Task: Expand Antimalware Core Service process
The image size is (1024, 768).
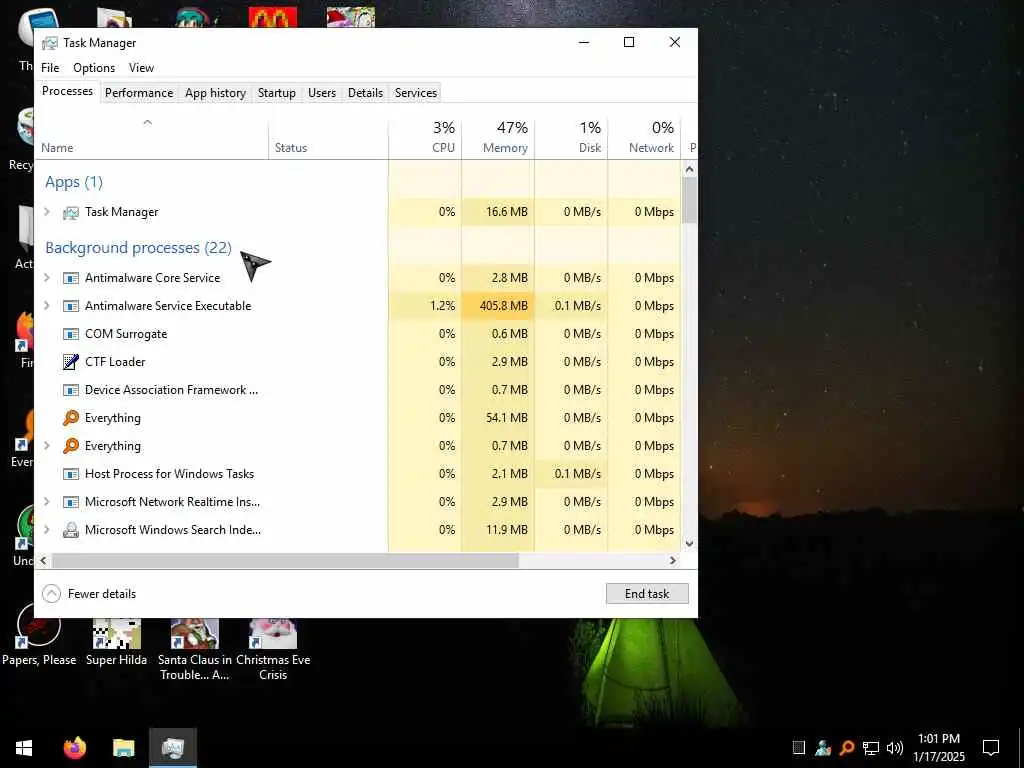Action: pos(46,278)
